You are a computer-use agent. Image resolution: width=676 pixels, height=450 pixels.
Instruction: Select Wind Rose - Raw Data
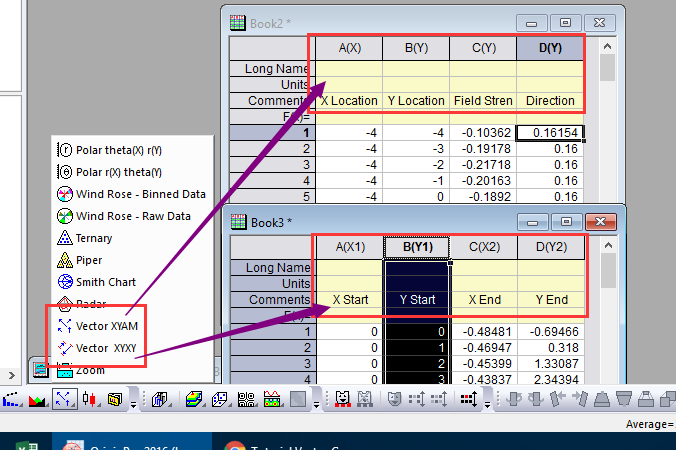pyautogui.click(x=124, y=216)
